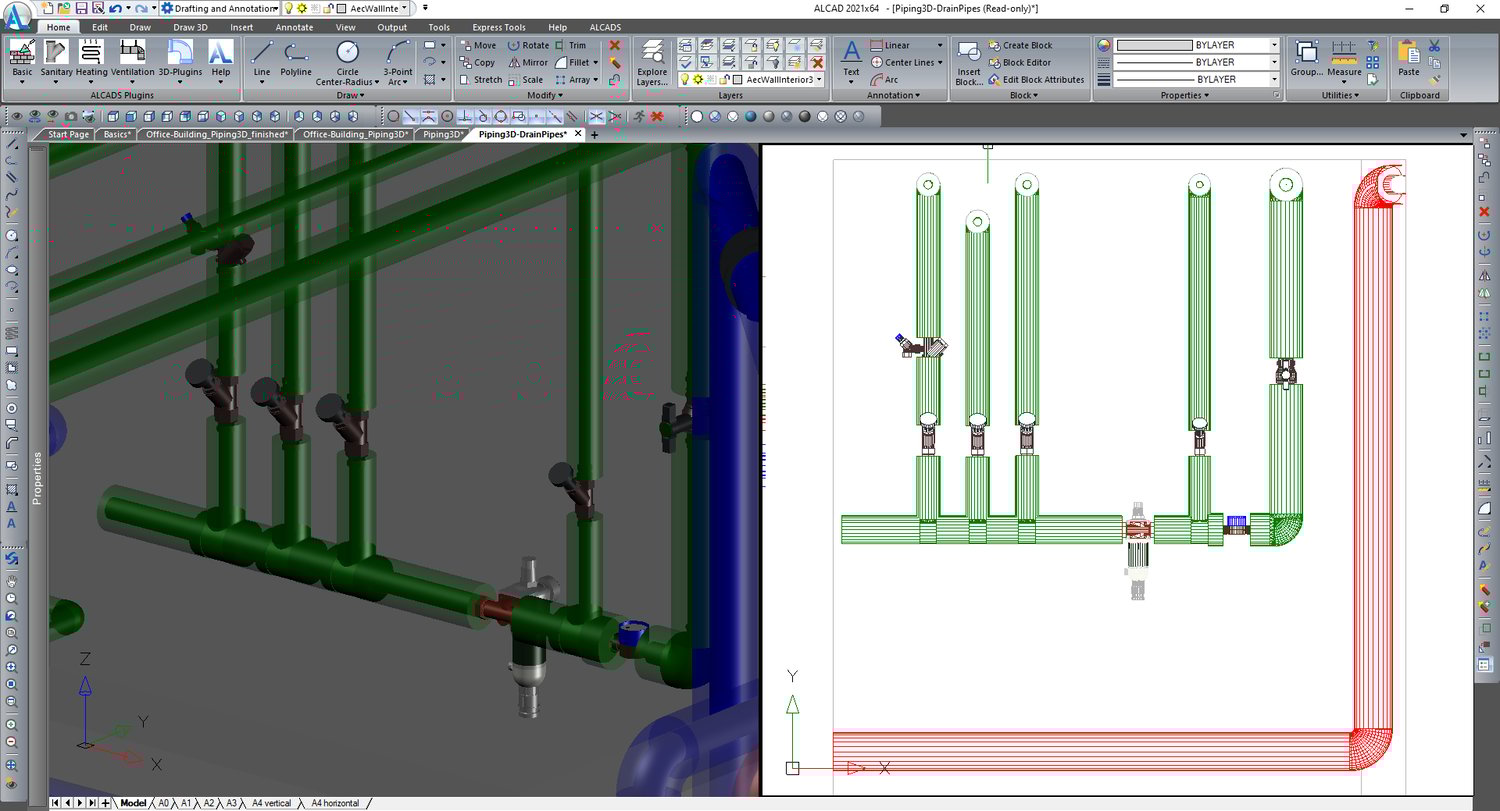1500x811 pixels.
Task: Toggle the layer lock padlock icon
Action: click(x=723, y=79)
